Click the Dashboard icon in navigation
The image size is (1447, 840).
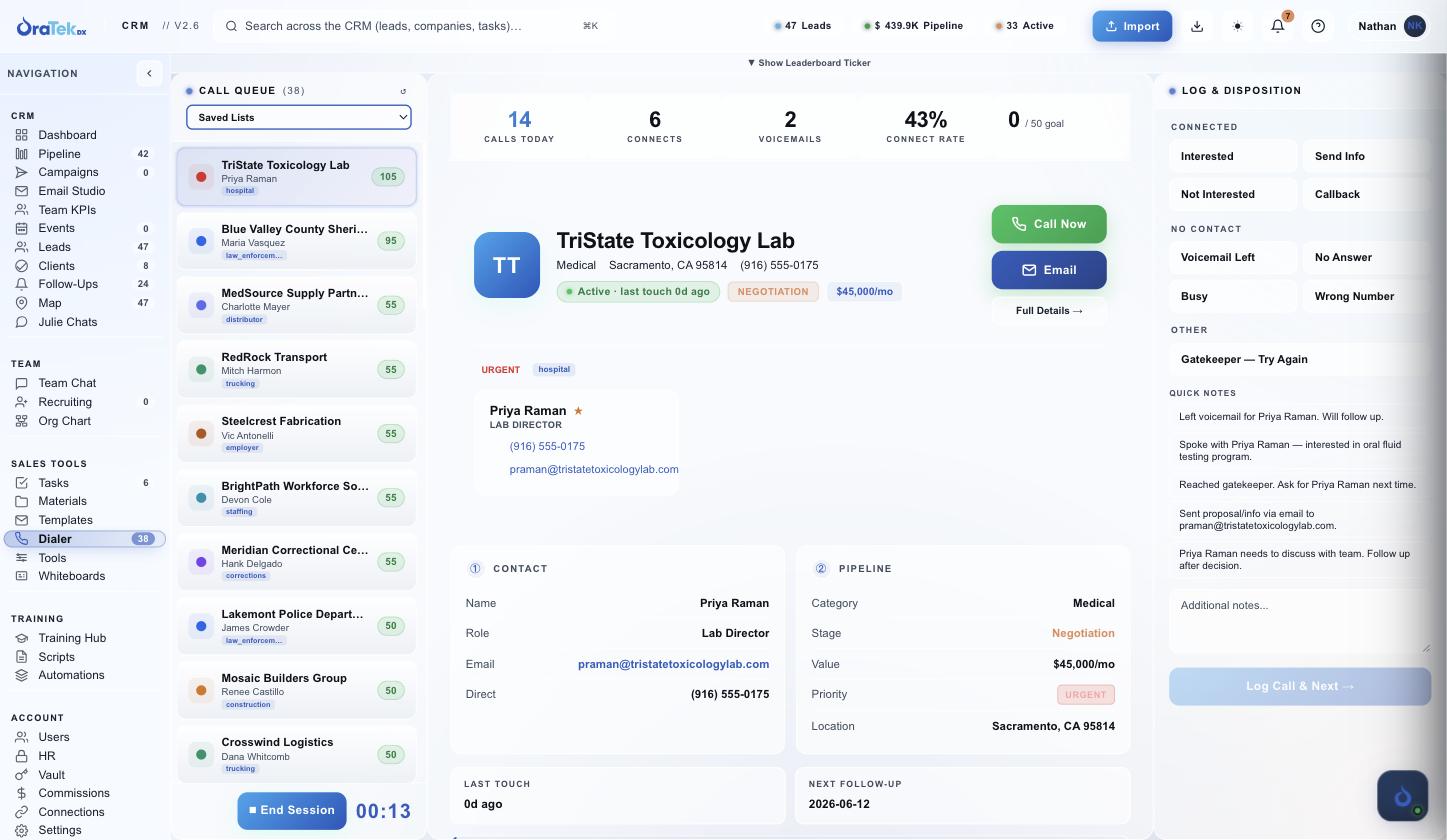(x=21, y=135)
